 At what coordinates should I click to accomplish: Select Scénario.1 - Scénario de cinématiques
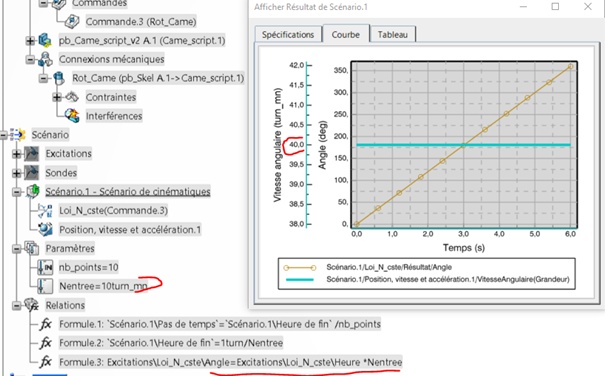[x=128, y=191]
